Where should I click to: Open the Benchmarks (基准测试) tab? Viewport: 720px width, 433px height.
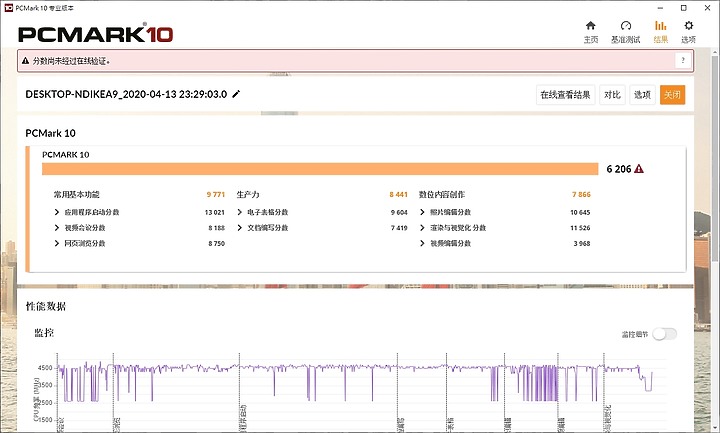click(x=625, y=32)
